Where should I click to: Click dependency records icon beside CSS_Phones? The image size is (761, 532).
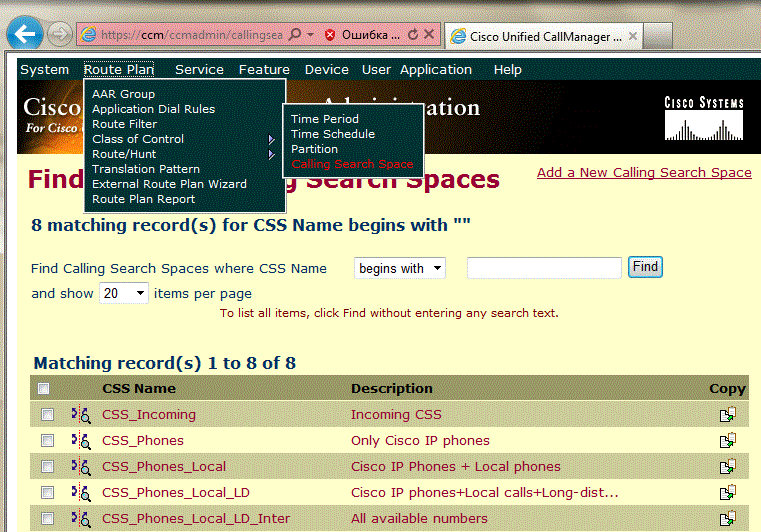tap(81, 441)
